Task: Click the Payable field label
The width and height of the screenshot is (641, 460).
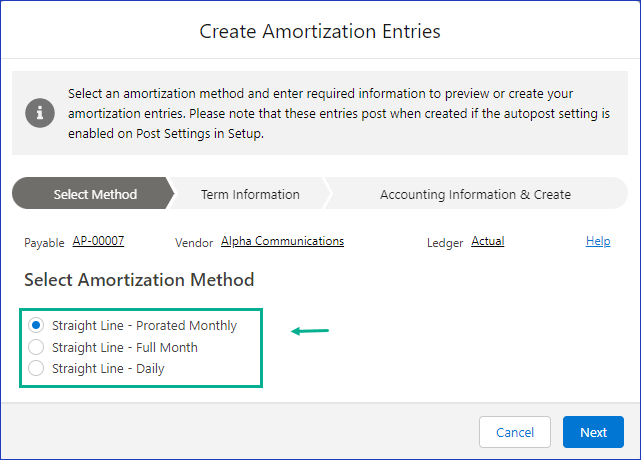Action: [x=44, y=243]
